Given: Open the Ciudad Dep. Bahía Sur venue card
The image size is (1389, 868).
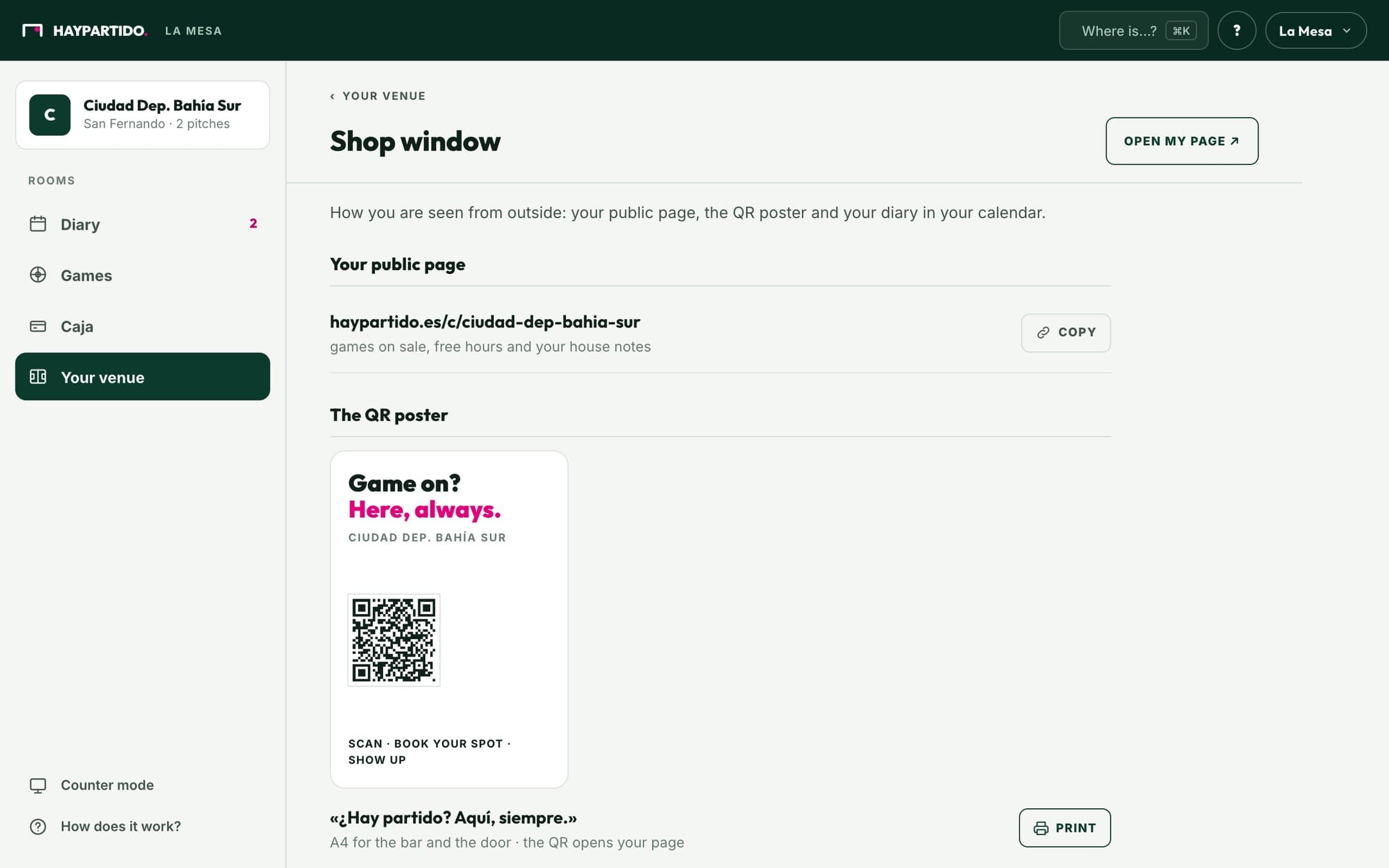Looking at the screenshot, I should coord(143,115).
